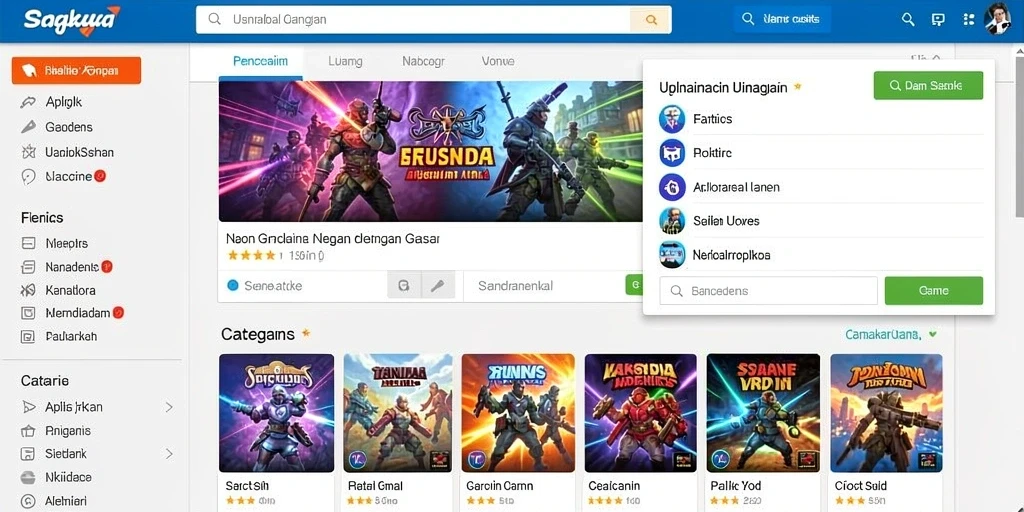Click the Pauarkah sidebar icon
This screenshot has width=1024, height=512.
click(x=28, y=336)
